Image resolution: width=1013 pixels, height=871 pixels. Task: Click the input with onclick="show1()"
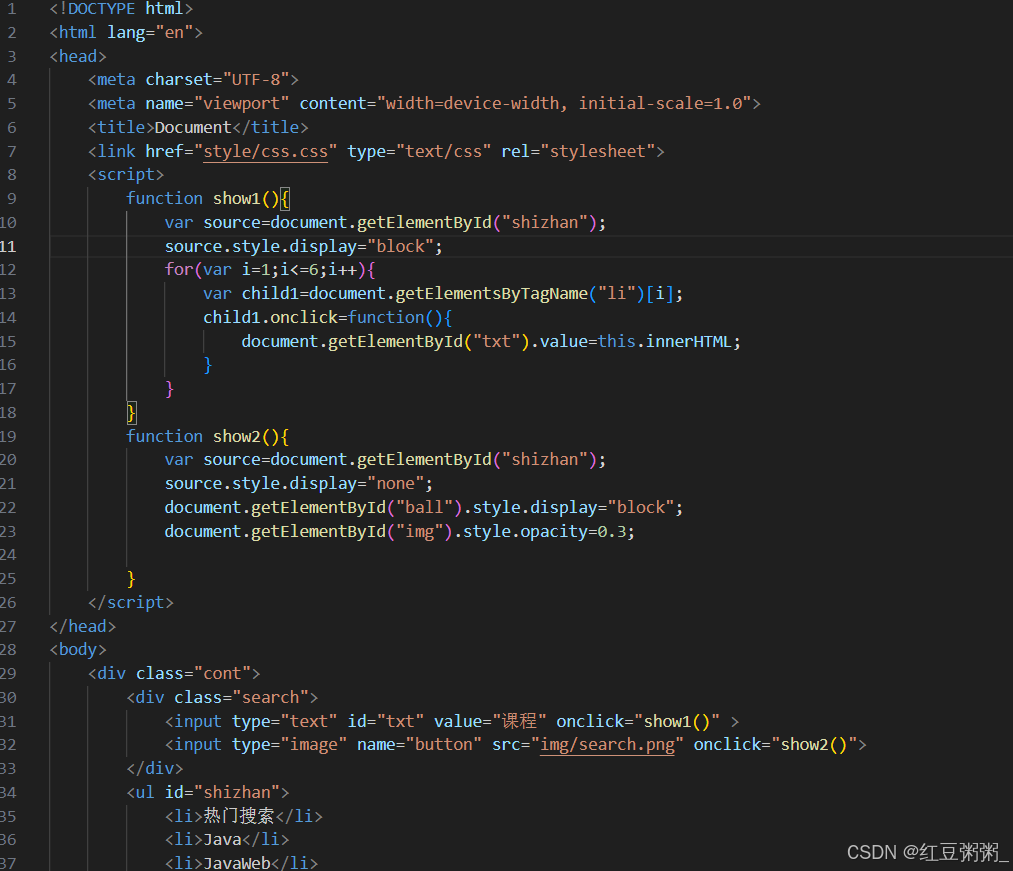(452, 721)
